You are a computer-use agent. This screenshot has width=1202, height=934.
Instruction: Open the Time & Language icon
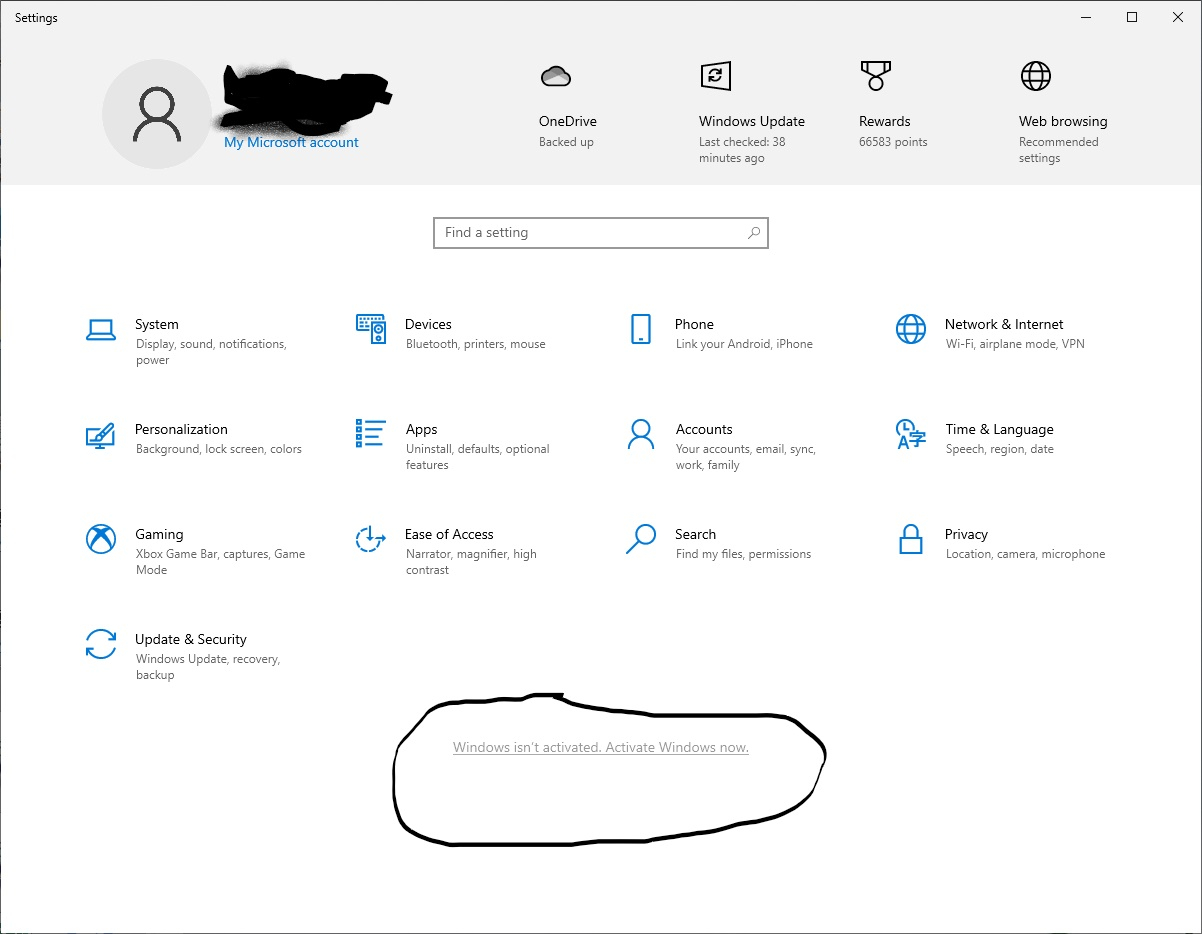click(x=911, y=434)
